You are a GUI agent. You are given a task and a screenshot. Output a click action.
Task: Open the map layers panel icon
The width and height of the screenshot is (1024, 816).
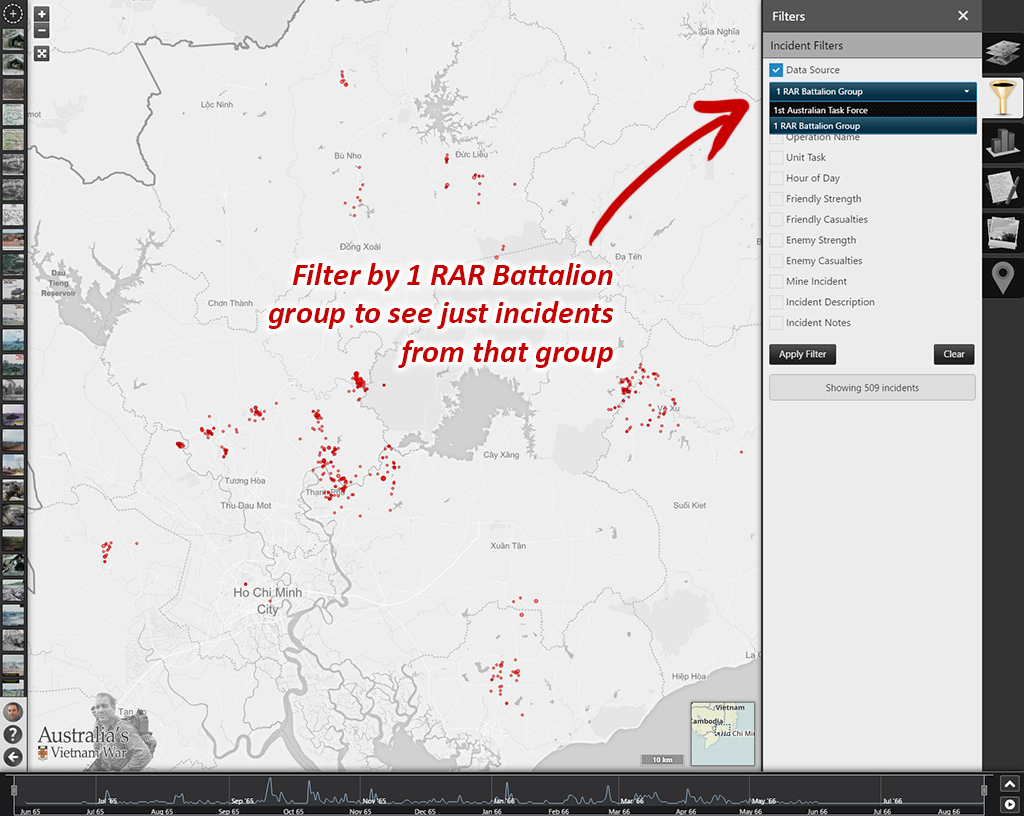click(1003, 52)
